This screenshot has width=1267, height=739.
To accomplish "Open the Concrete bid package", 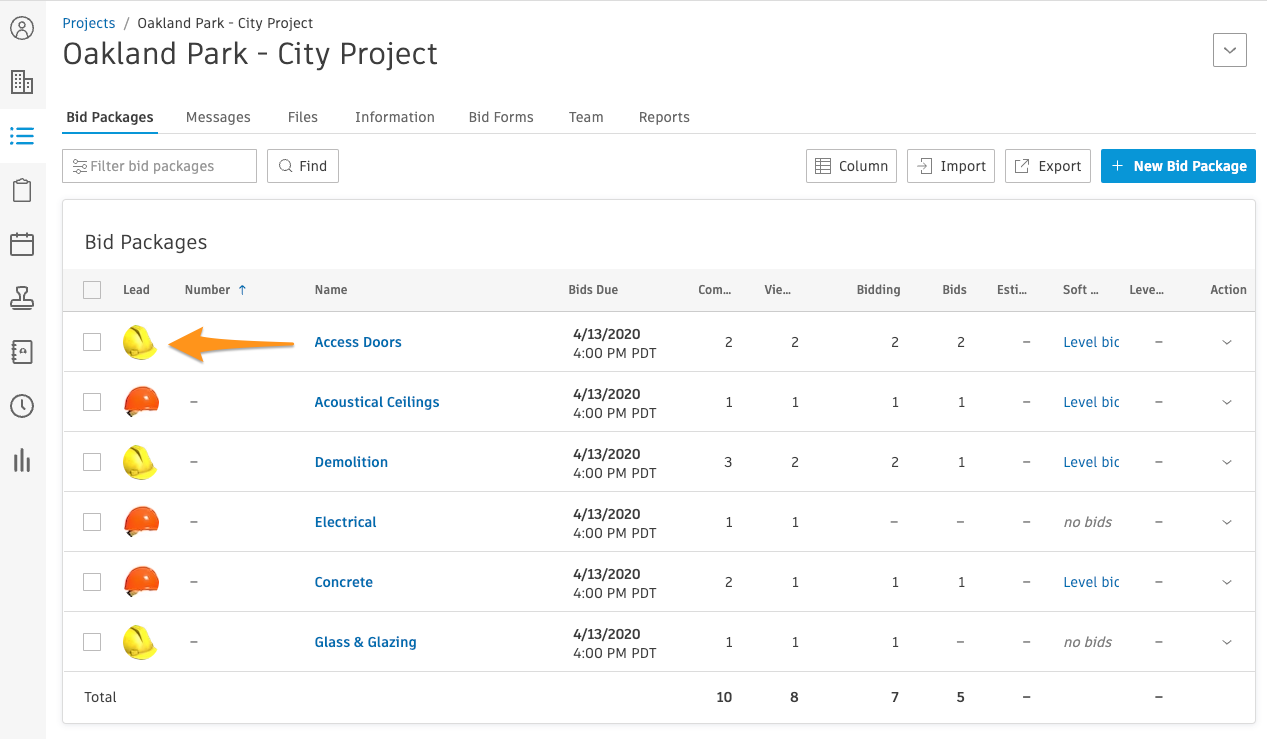I will click(344, 582).
